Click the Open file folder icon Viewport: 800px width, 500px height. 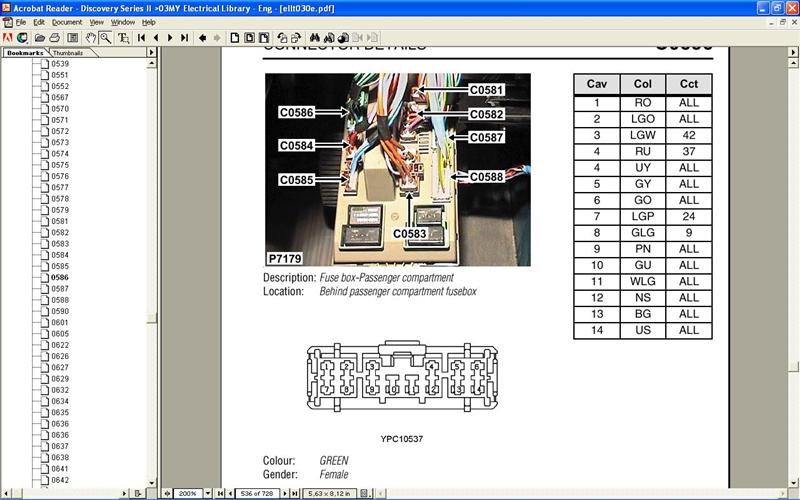[x=40, y=38]
